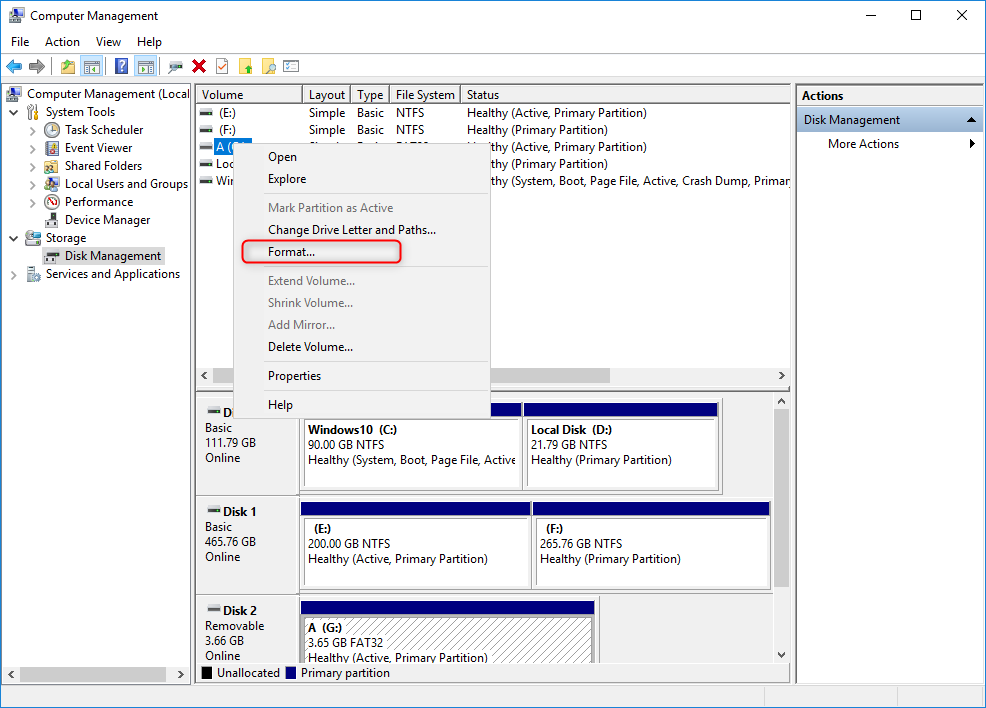Viewport: 986px width, 708px height.
Task: Select the Local Disk (D:) partition block
Action: click(x=620, y=453)
